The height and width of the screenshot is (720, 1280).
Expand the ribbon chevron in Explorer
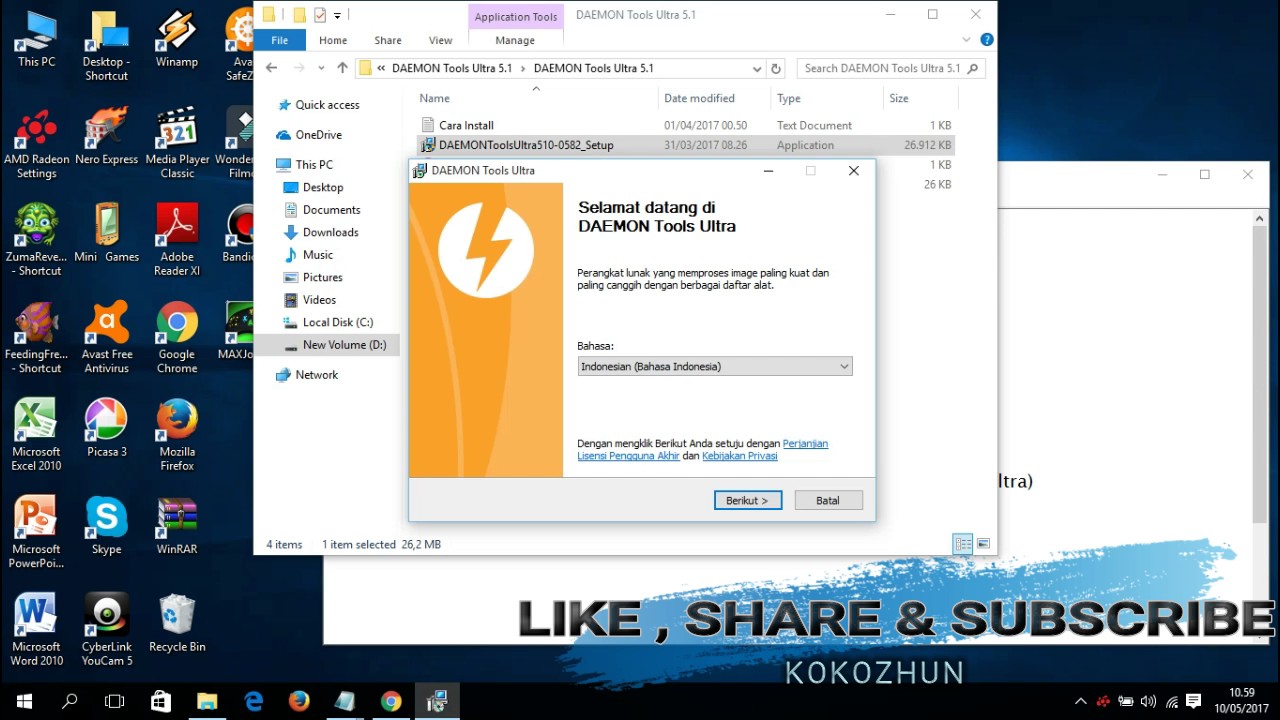coord(966,40)
